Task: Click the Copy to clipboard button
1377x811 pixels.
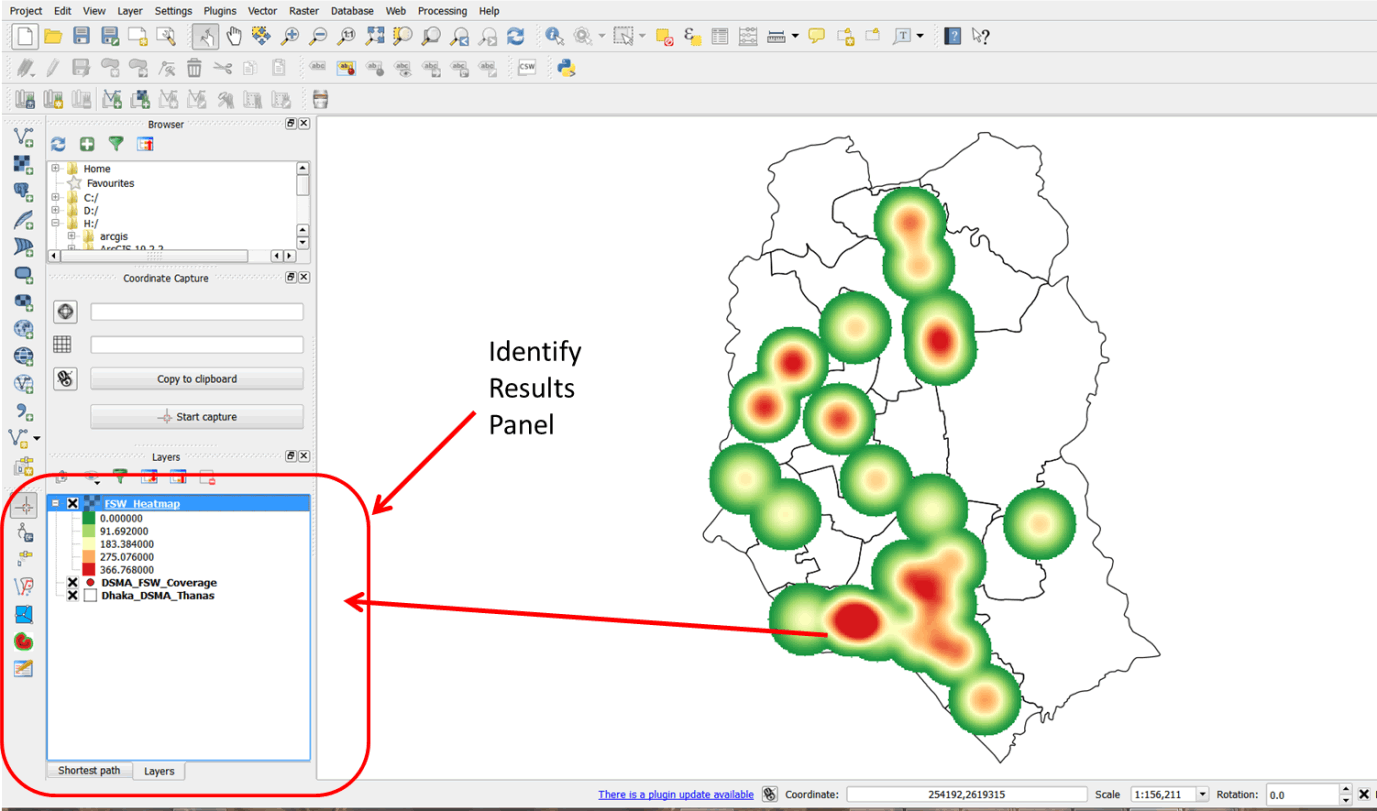Action: [x=197, y=379]
